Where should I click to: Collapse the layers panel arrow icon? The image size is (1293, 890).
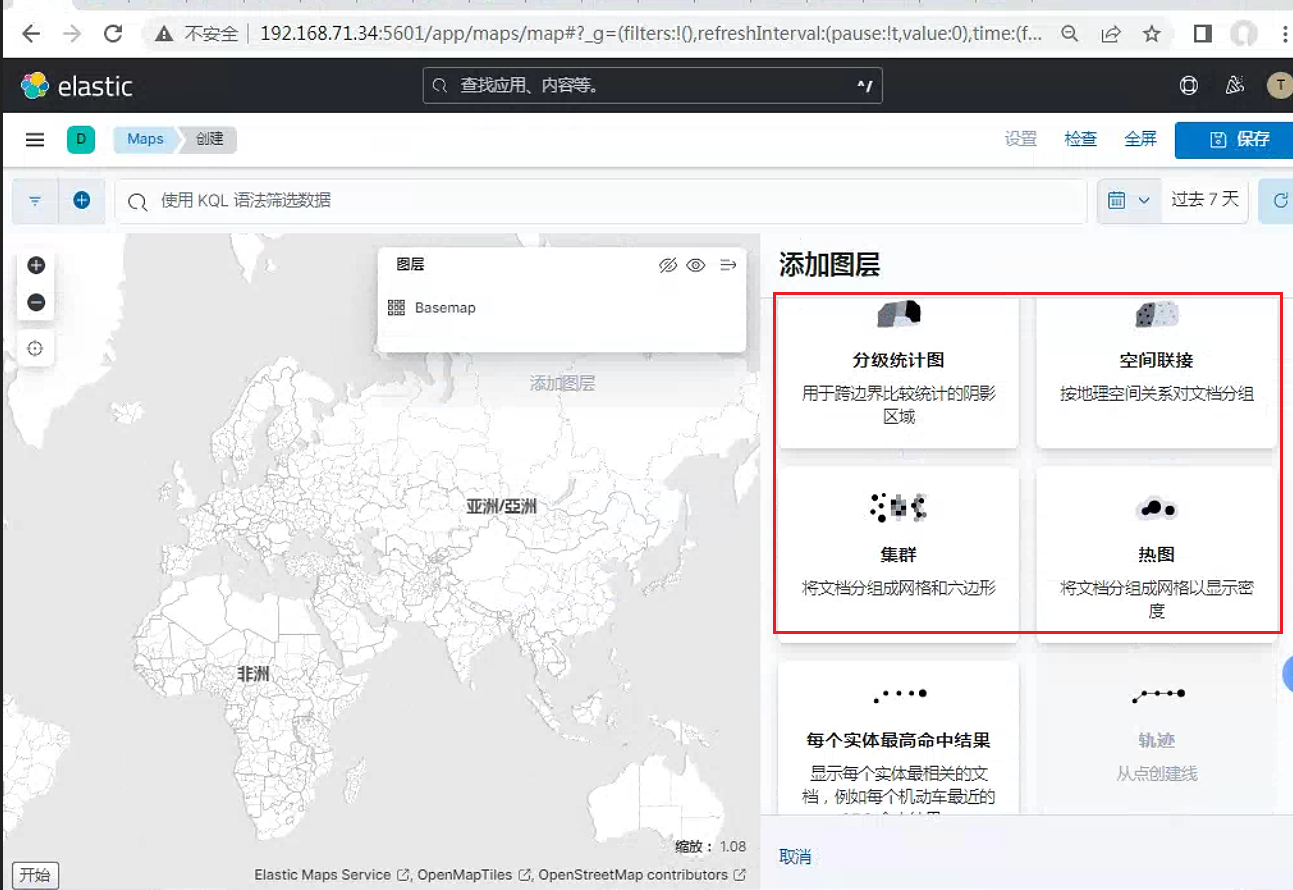tap(728, 265)
